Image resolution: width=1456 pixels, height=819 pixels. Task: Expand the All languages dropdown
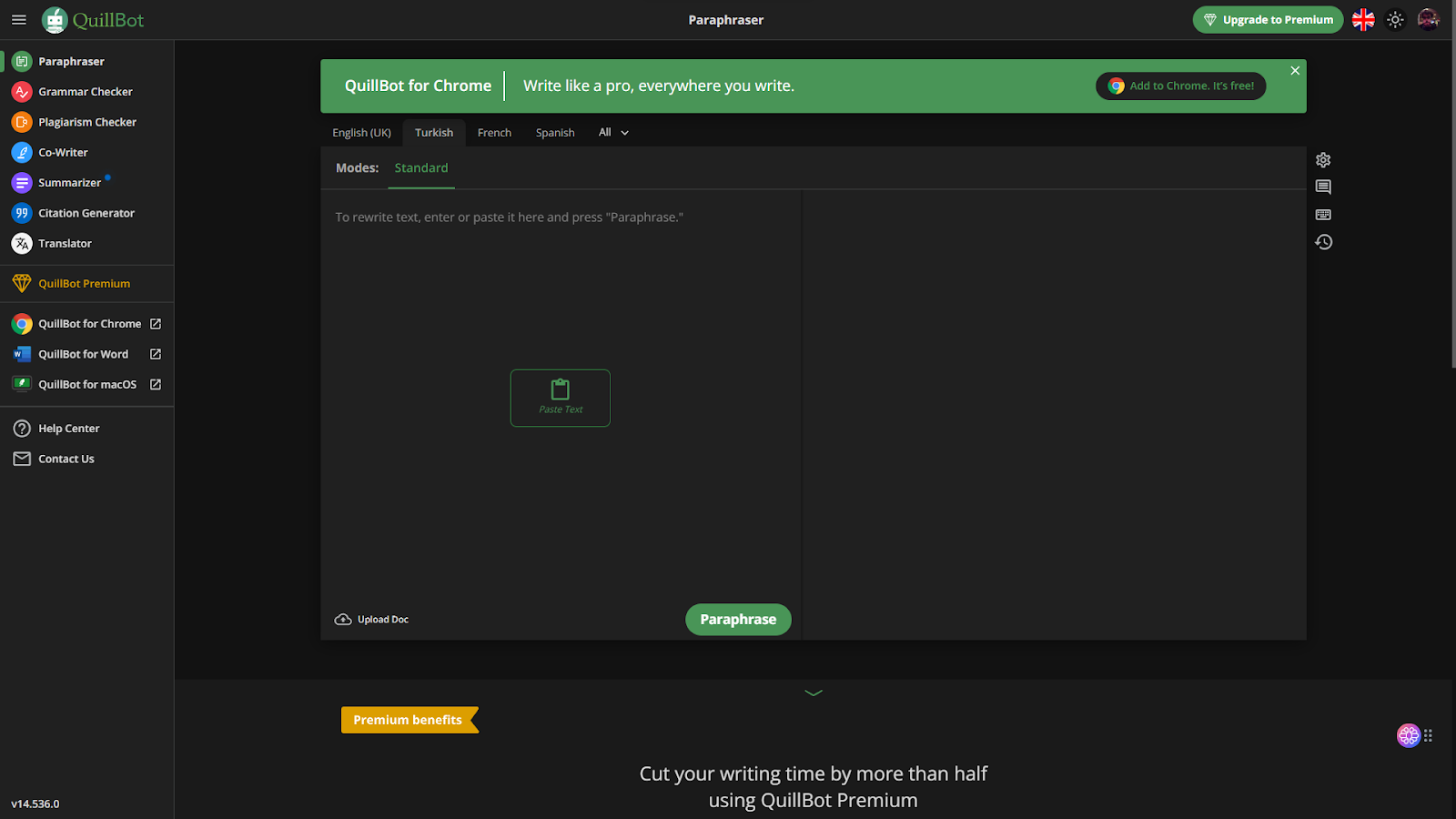coord(613,133)
